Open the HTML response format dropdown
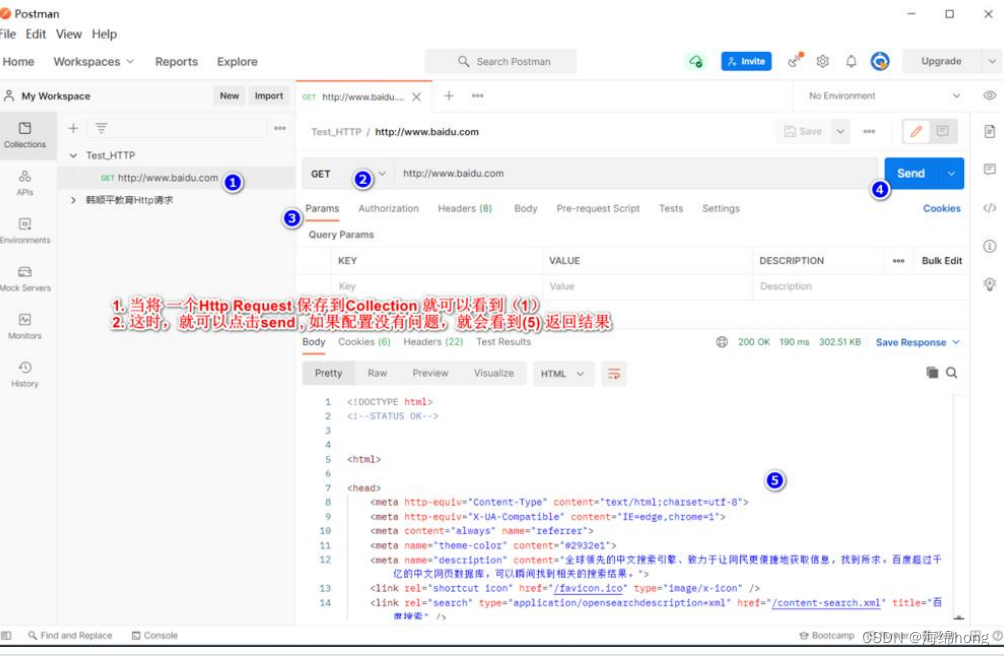The height and width of the screenshot is (656, 1004). pos(562,374)
